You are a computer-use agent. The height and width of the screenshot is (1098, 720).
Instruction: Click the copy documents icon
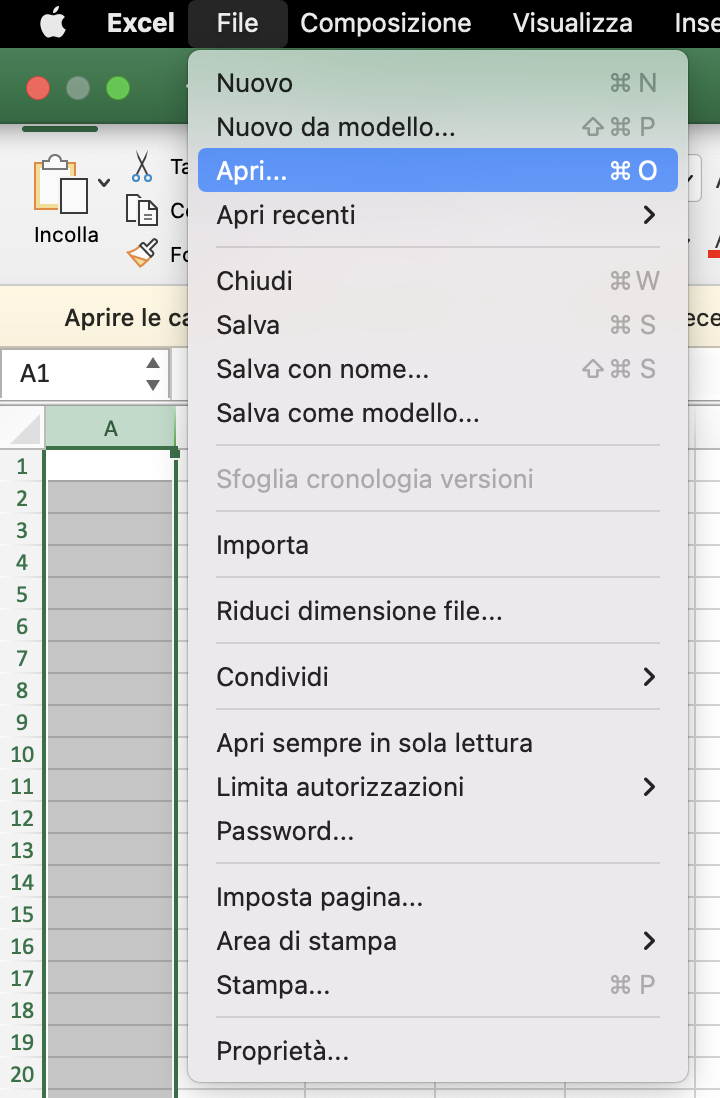[141, 210]
